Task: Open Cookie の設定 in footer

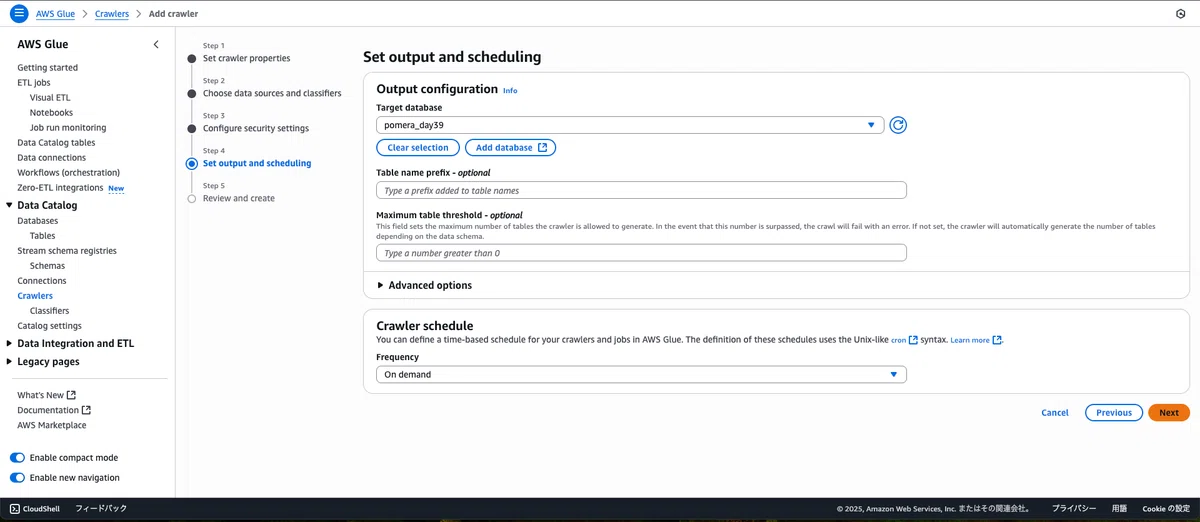Action: tap(1166, 509)
